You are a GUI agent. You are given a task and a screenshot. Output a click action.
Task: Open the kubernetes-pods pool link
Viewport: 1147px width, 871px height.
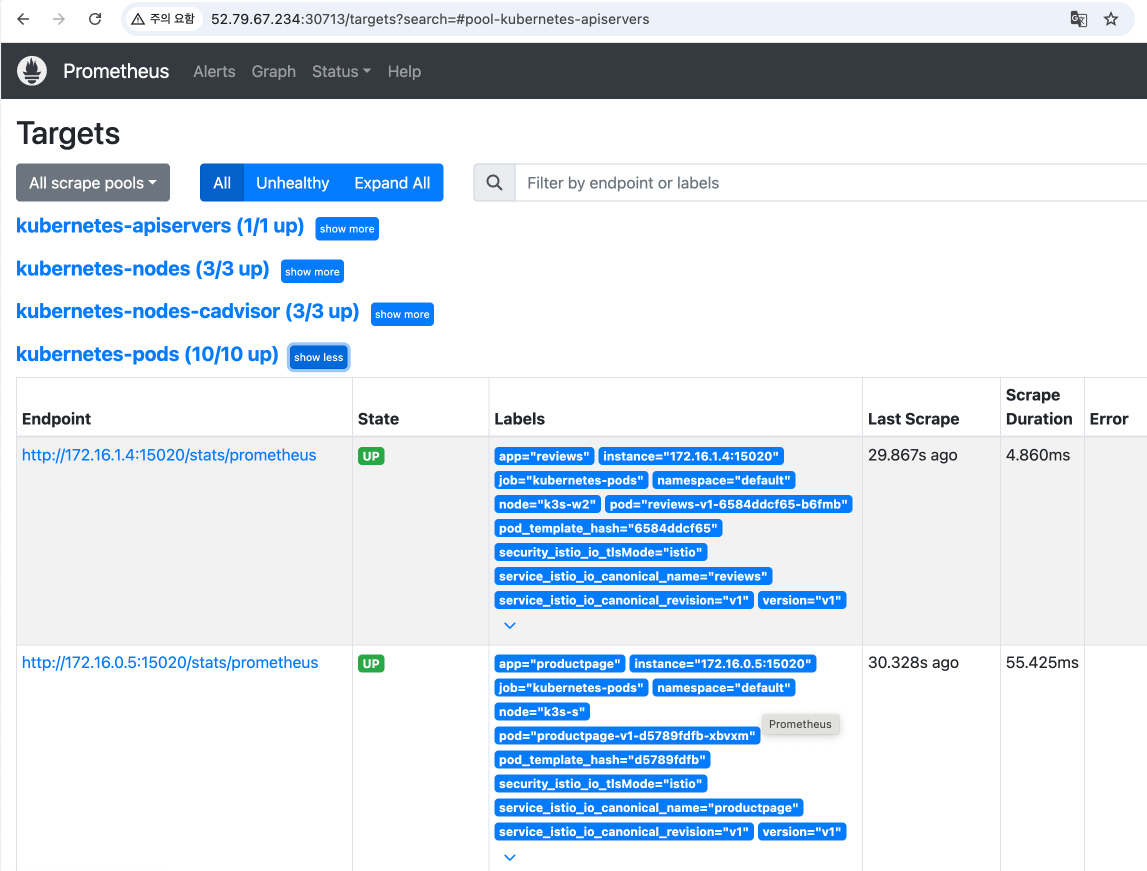pos(147,355)
